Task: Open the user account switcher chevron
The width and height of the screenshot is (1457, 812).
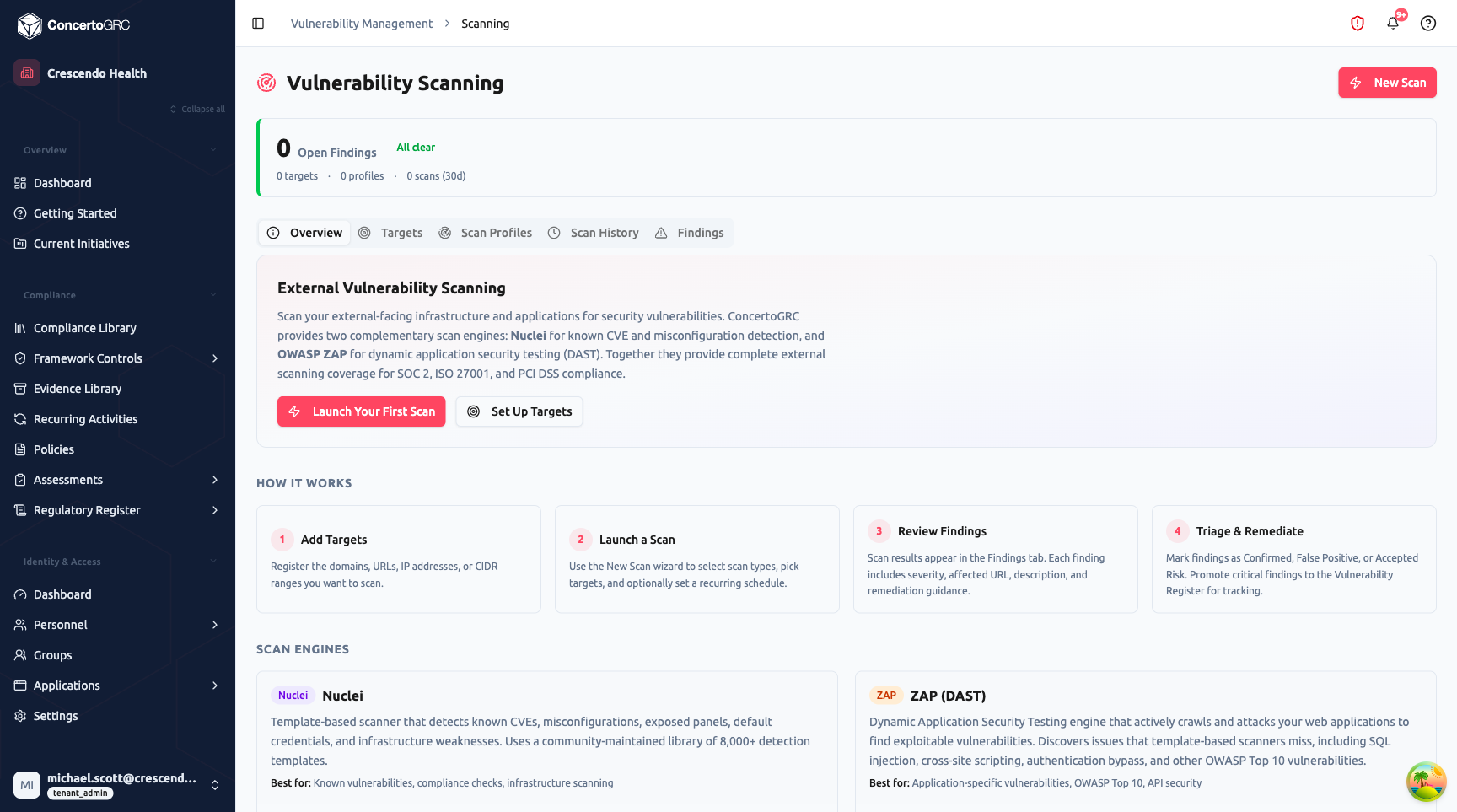Action: point(215,785)
